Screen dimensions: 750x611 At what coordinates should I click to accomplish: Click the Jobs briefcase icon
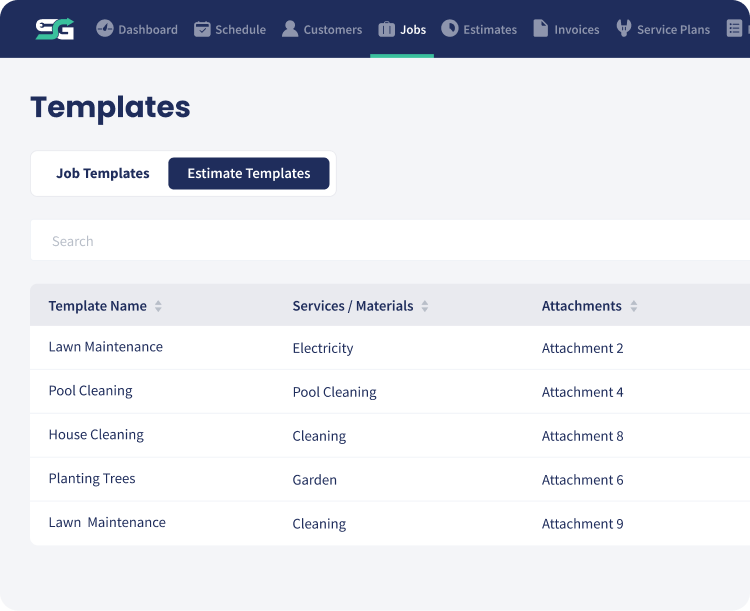(386, 29)
